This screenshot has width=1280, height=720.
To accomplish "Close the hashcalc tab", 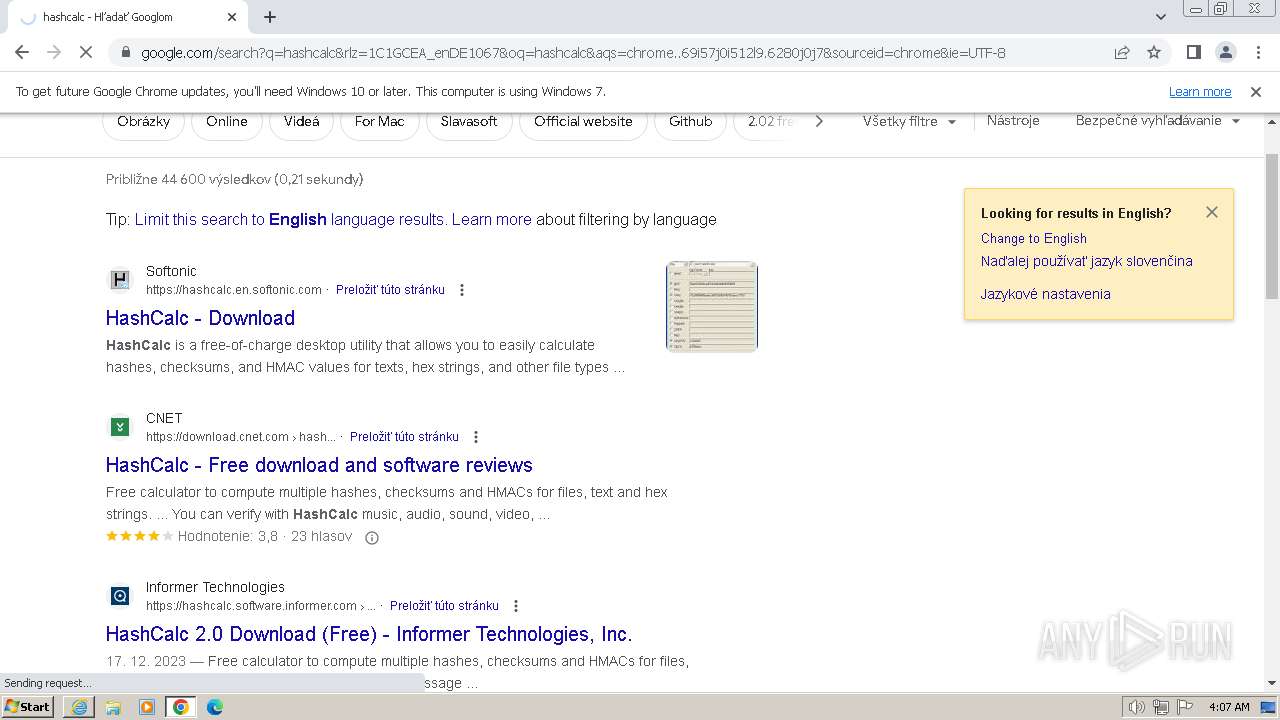I will click(232, 17).
